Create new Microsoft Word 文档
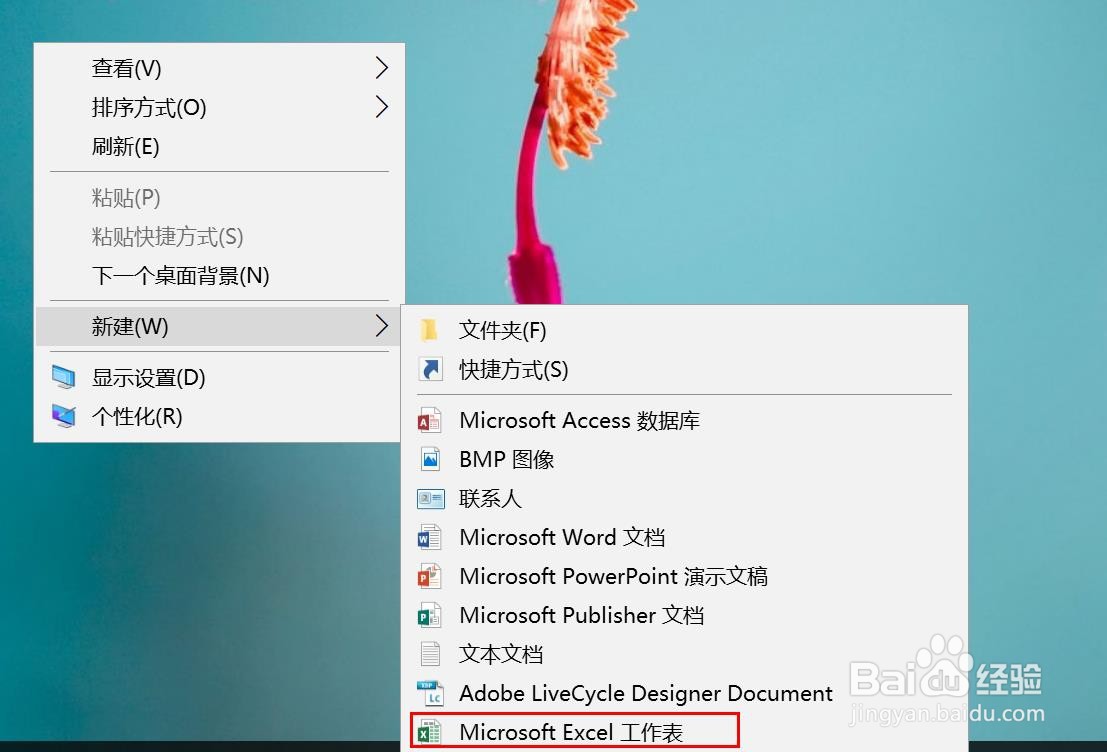The image size is (1107, 752). pyautogui.click(x=684, y=538)
